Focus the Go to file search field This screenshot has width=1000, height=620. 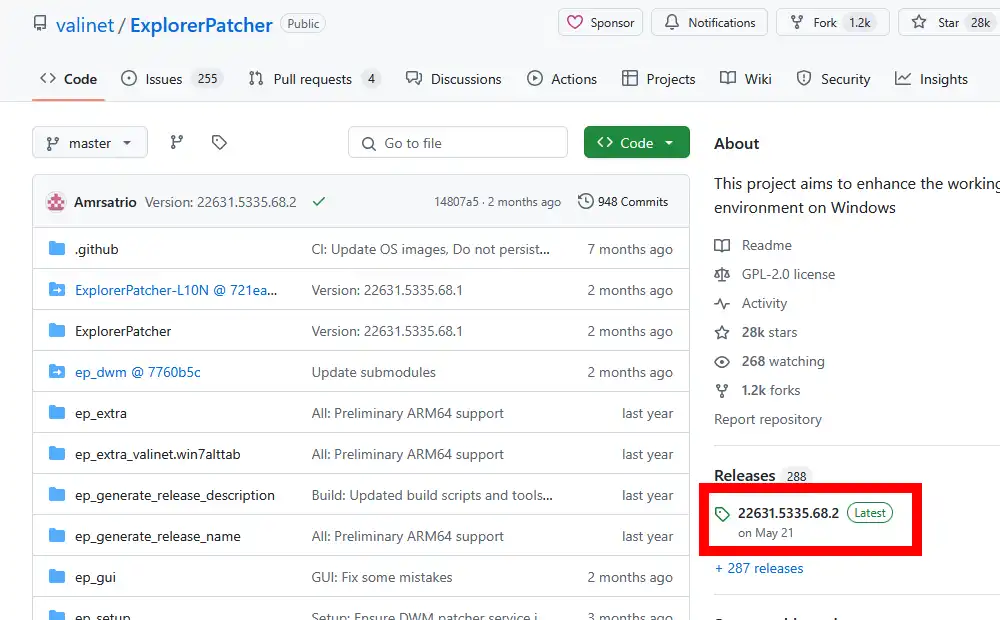point(458,142)
